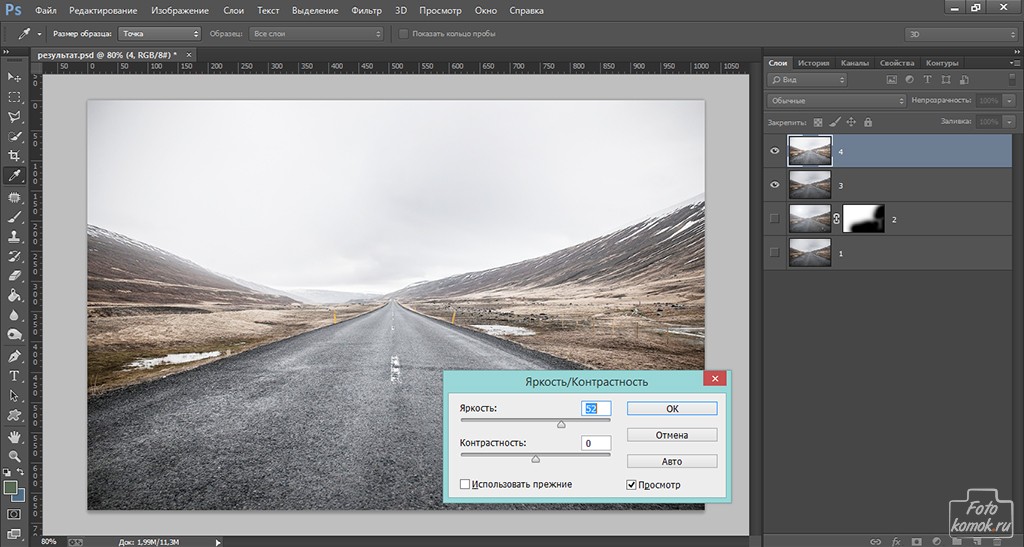
Task: Open 'Непрозрачность' opacity arrow
Action: point(1010,101)
